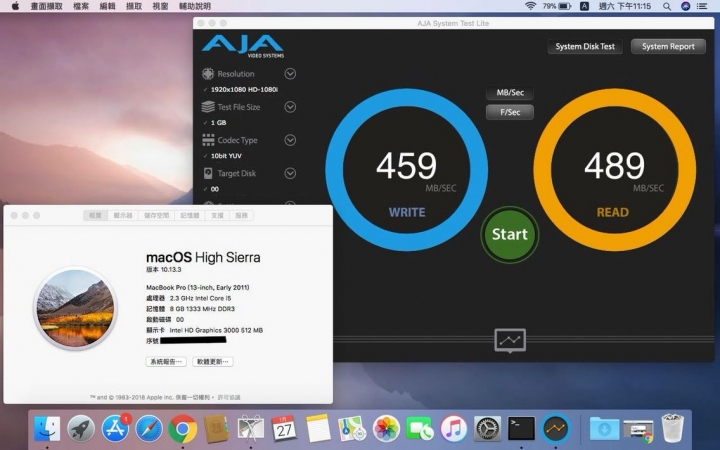Click the green Start button
720x450 pixels.
510,235
